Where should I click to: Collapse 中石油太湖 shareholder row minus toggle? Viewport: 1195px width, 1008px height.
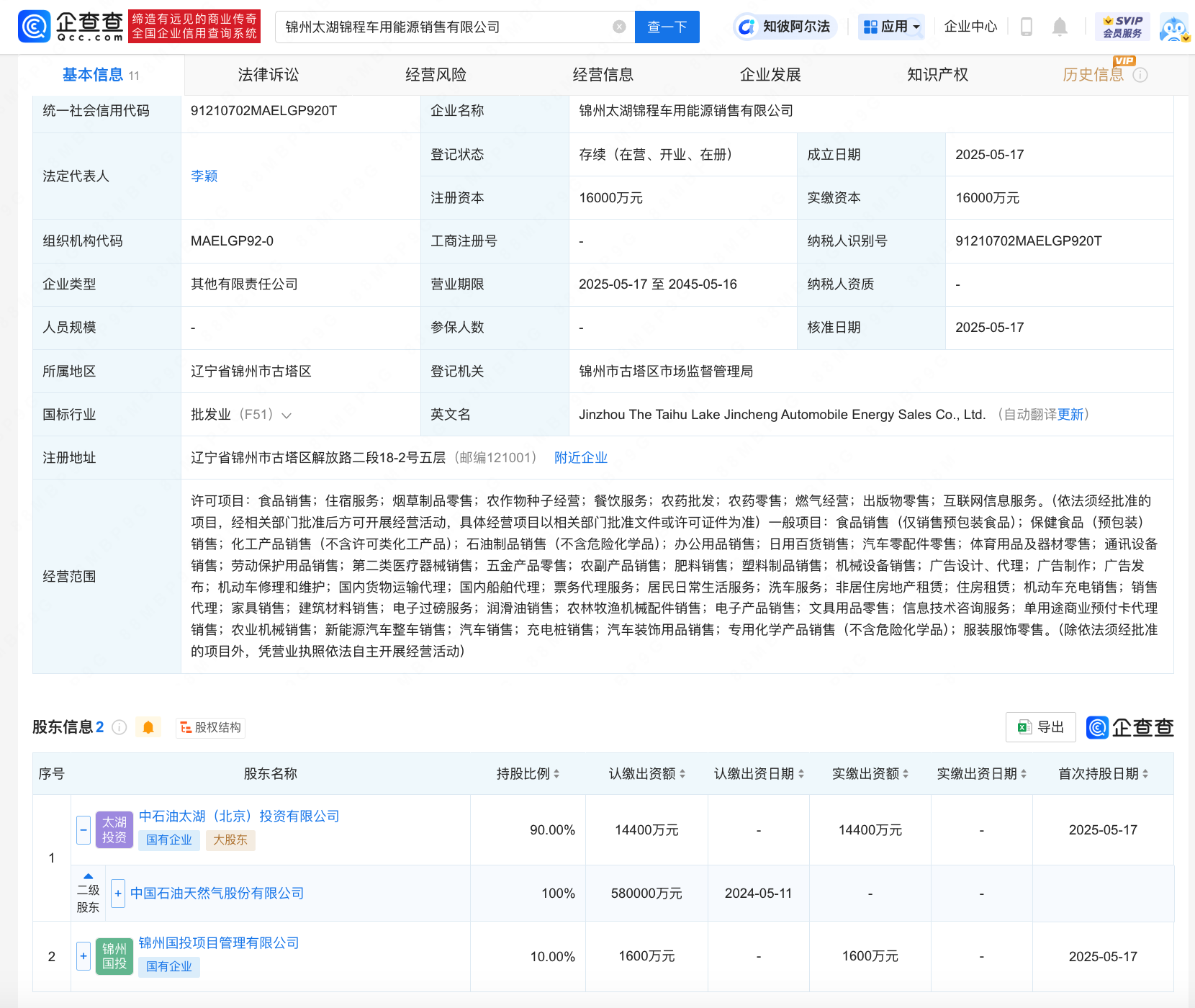pyautogui.click(x=84, y=829)
